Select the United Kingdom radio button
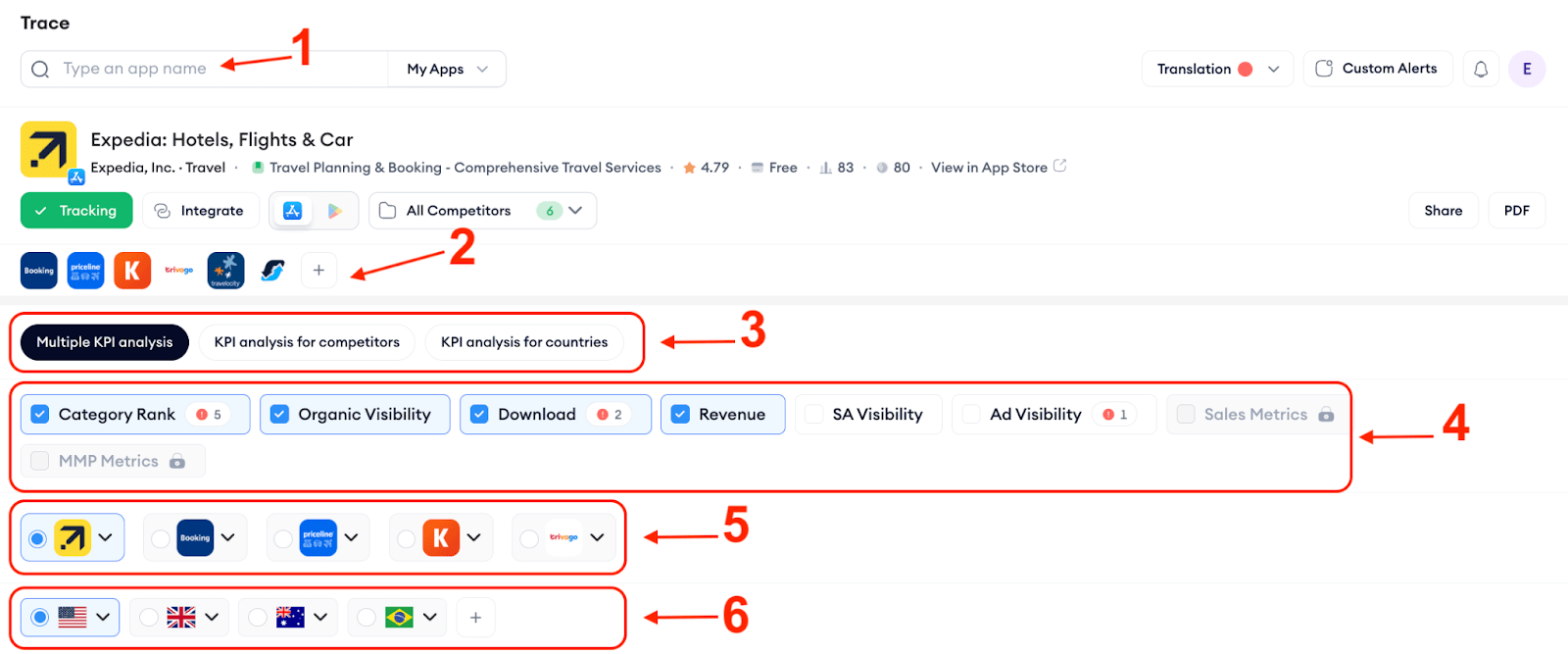Viewport: 1568px width, 654px height. click(149, 618)
